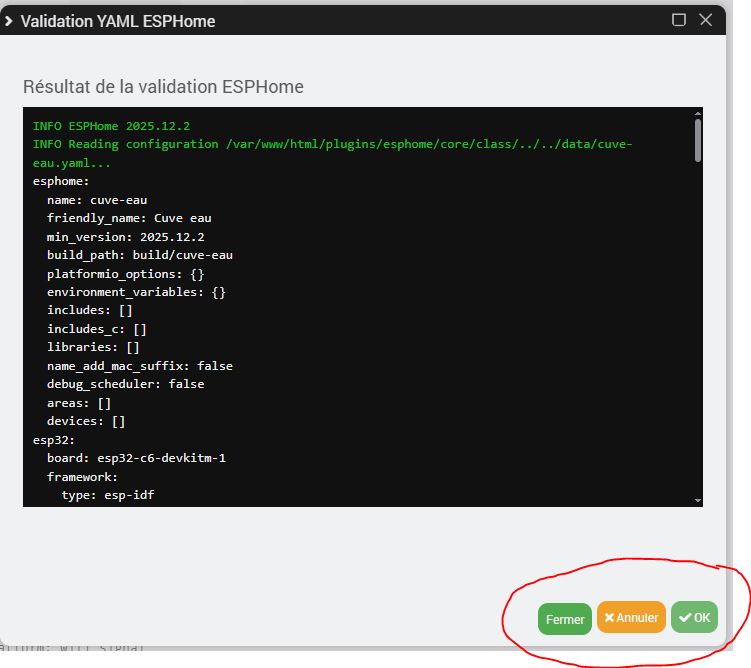The width and height of the screenshot is (751, 668).
Task: Click the 'build_path: build/cuve-eau' line
Action: [140, 255]
